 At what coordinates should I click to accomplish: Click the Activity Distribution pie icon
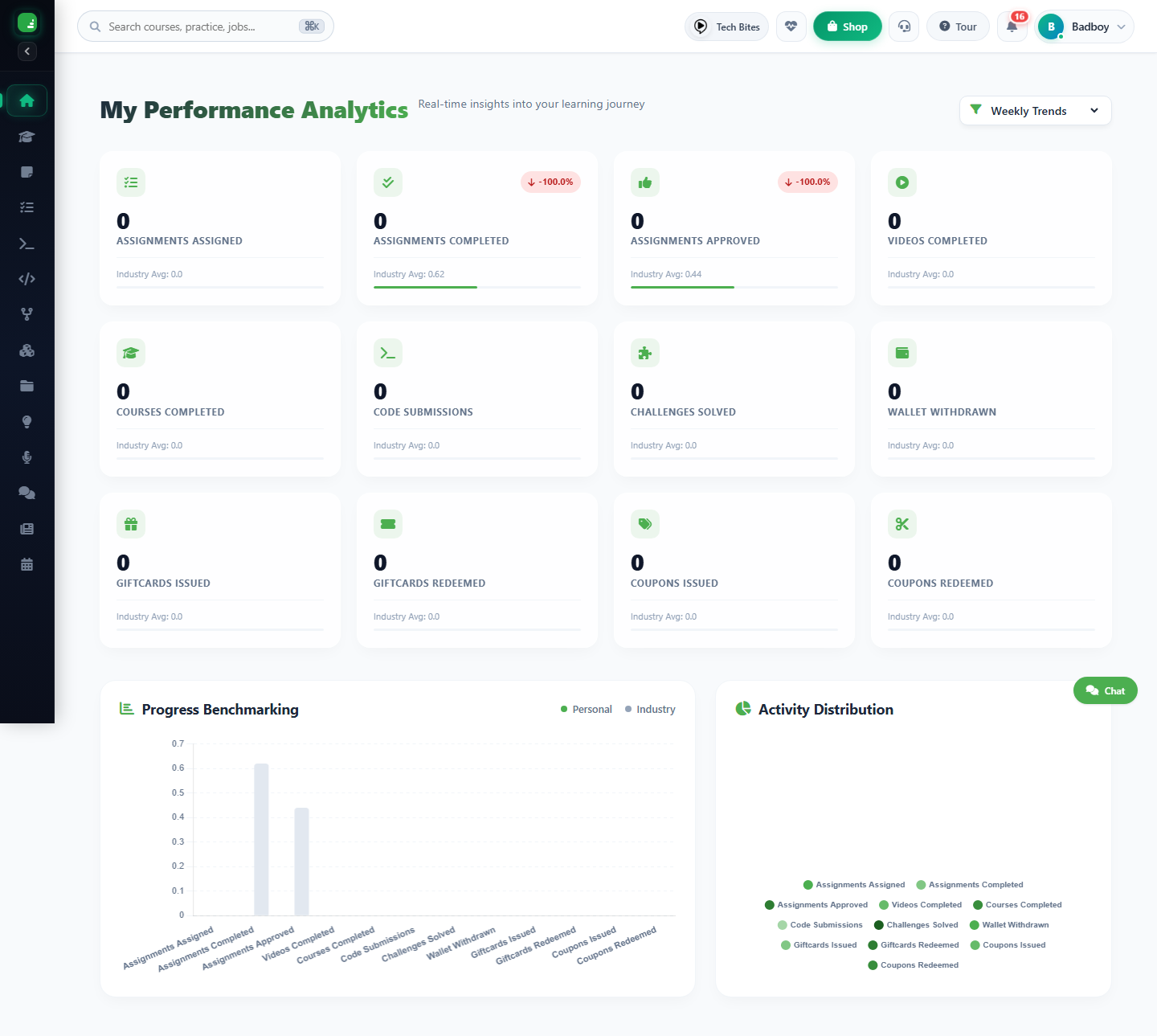743,709
